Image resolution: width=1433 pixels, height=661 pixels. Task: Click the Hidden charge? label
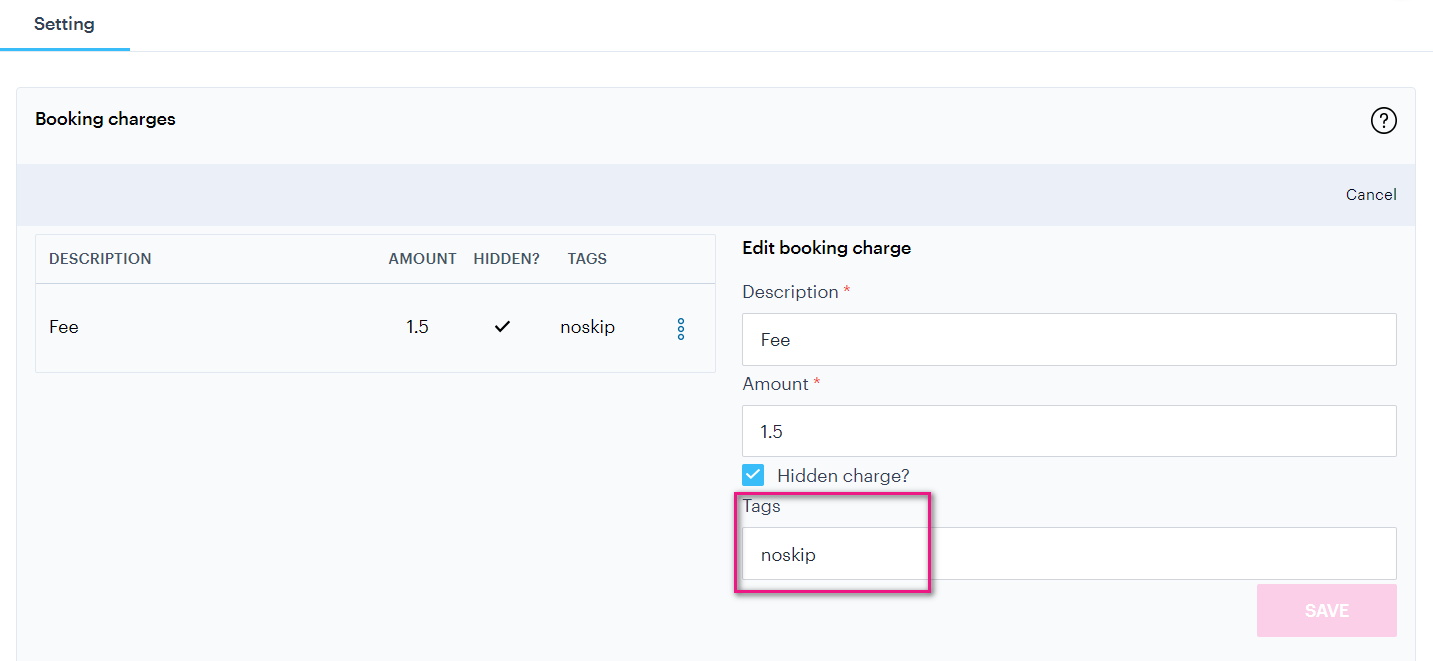pos(843,476)
